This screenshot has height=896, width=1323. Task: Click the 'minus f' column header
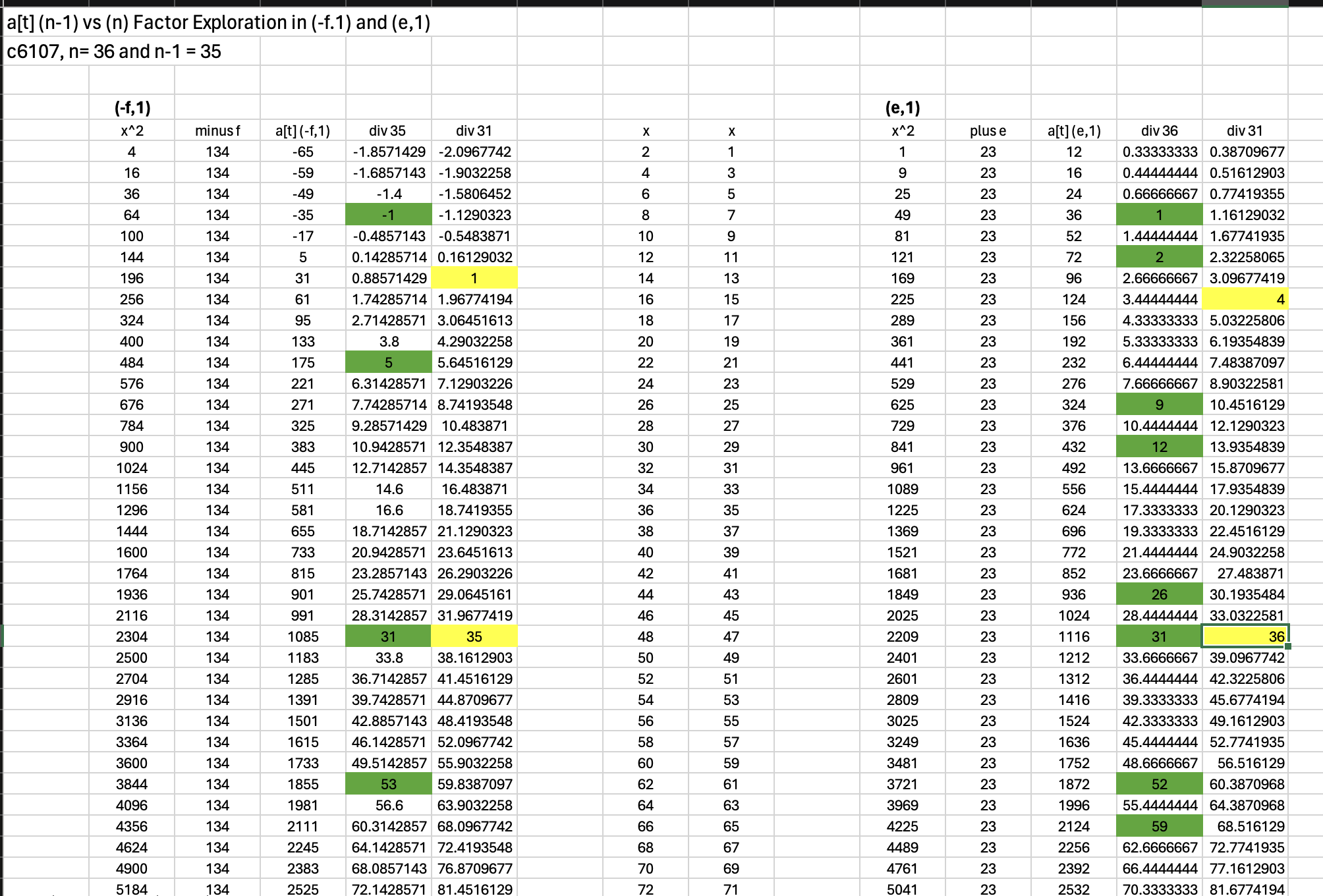tap(217, 130)
